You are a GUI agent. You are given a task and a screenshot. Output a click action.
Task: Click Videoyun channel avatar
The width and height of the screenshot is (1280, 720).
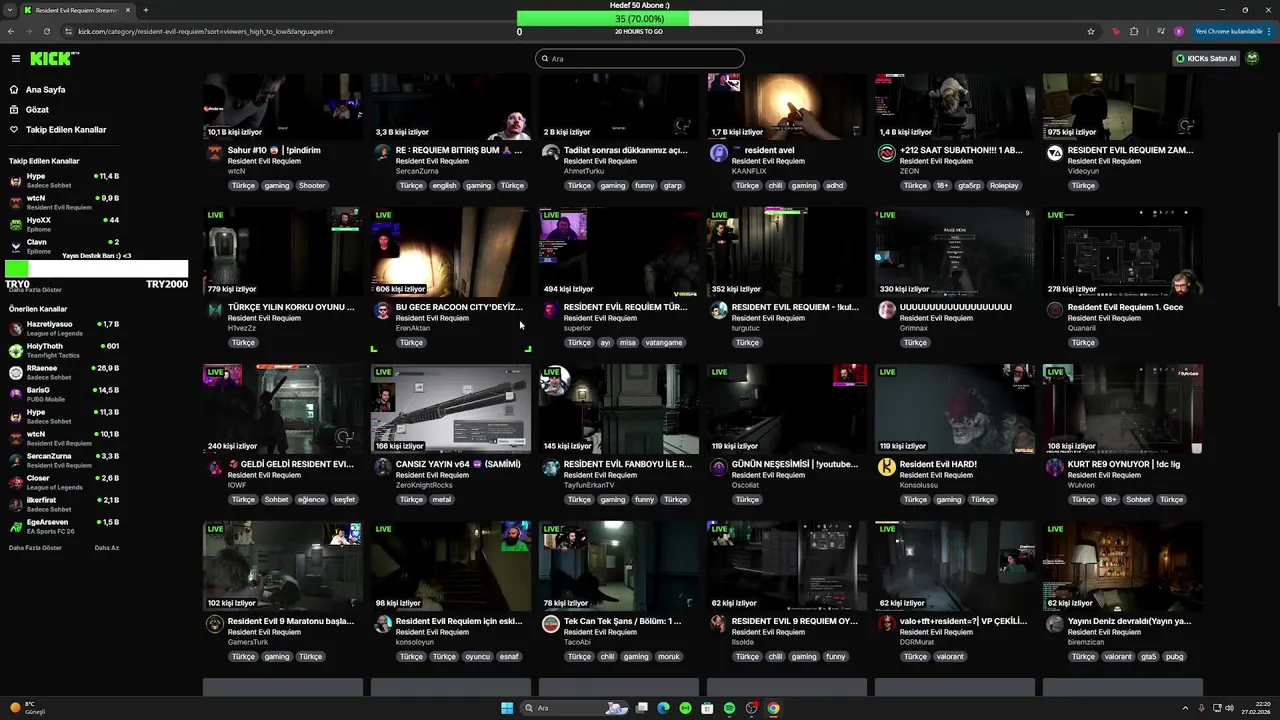(x=1054, y=153)
